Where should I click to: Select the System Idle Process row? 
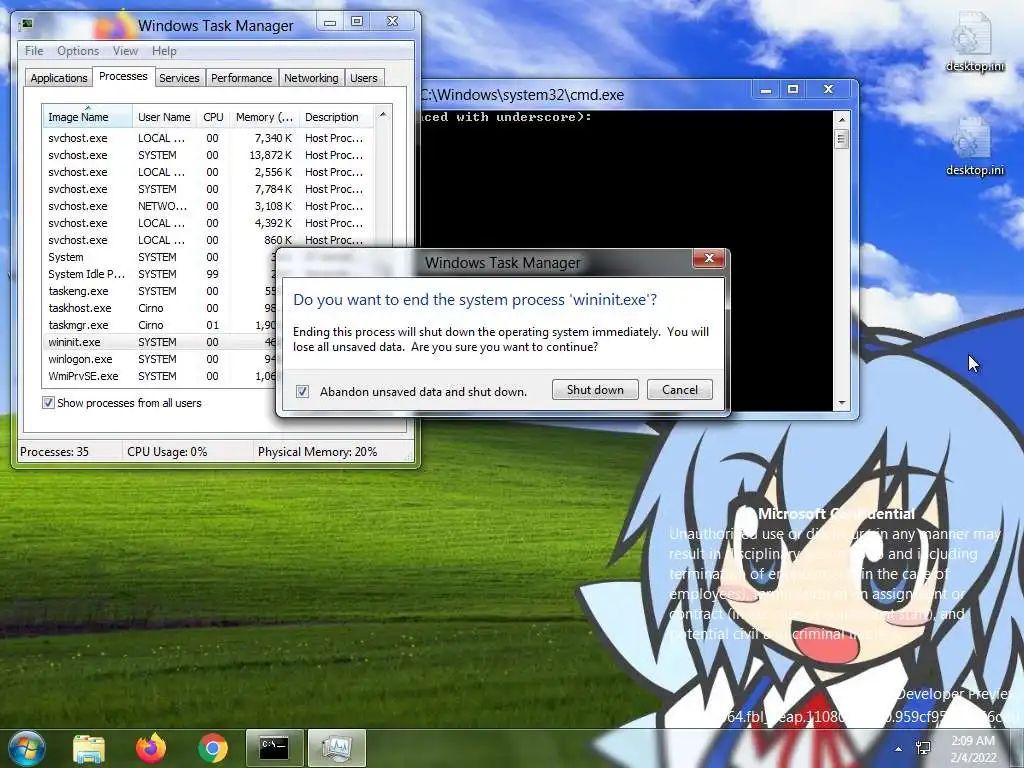point(159,274)
